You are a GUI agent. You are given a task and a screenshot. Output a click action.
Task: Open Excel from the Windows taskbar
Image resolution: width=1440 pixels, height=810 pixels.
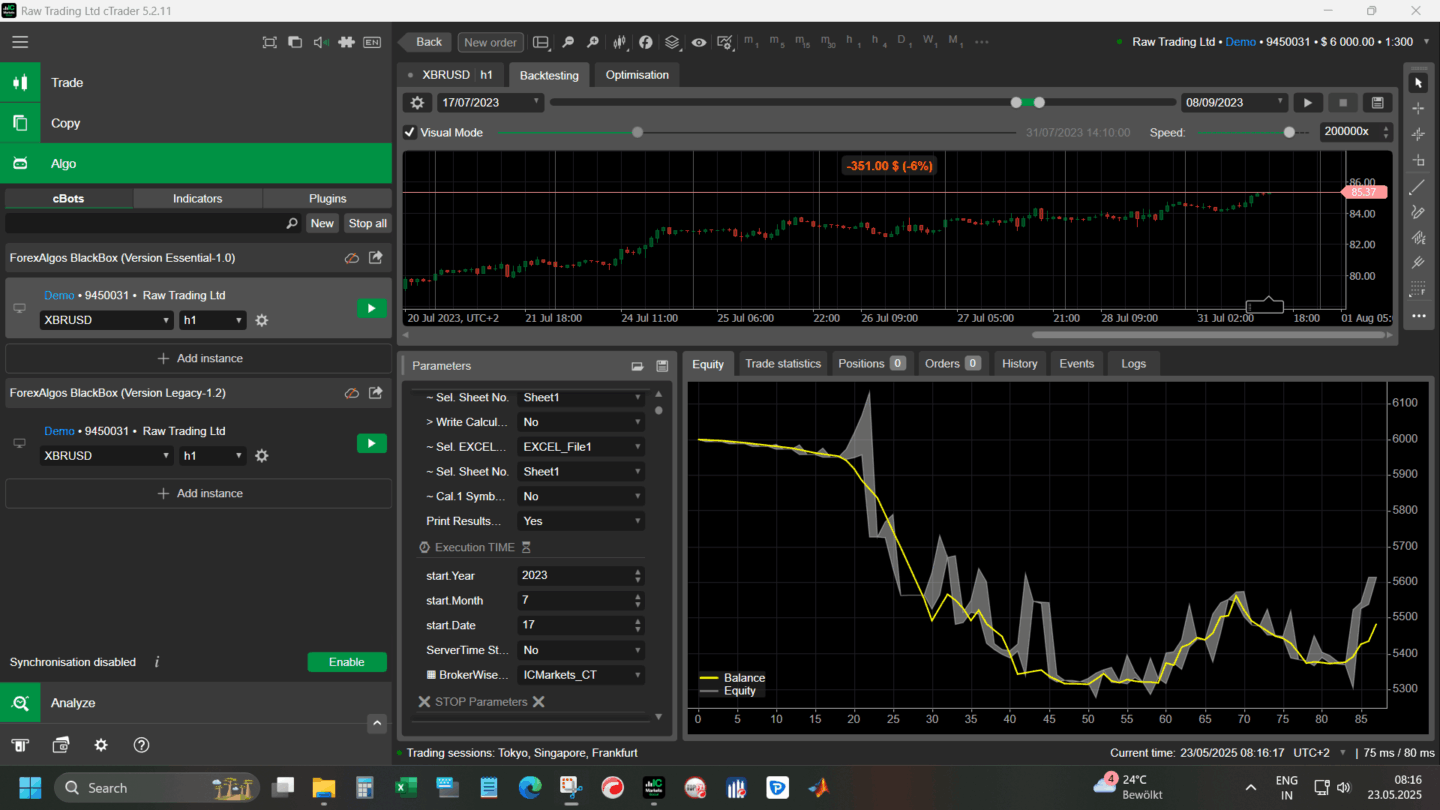[406, 788]
